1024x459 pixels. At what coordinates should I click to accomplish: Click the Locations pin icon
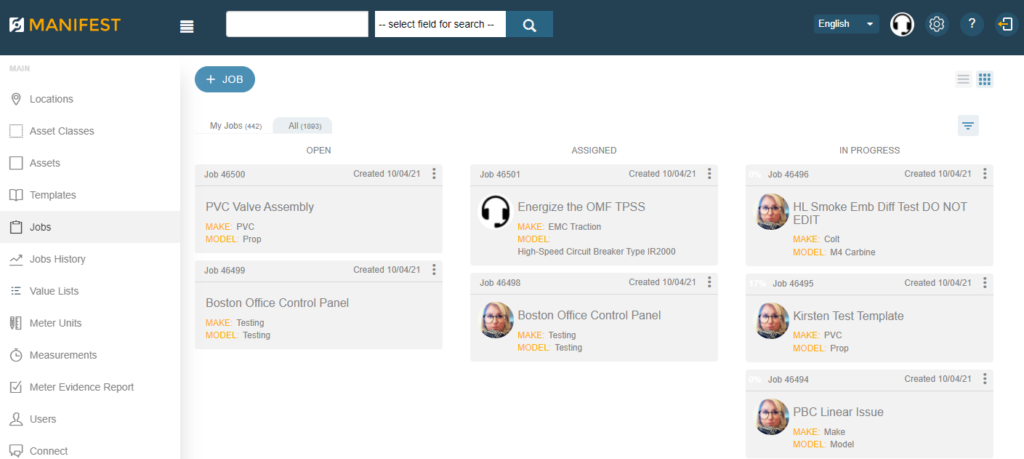16,99
